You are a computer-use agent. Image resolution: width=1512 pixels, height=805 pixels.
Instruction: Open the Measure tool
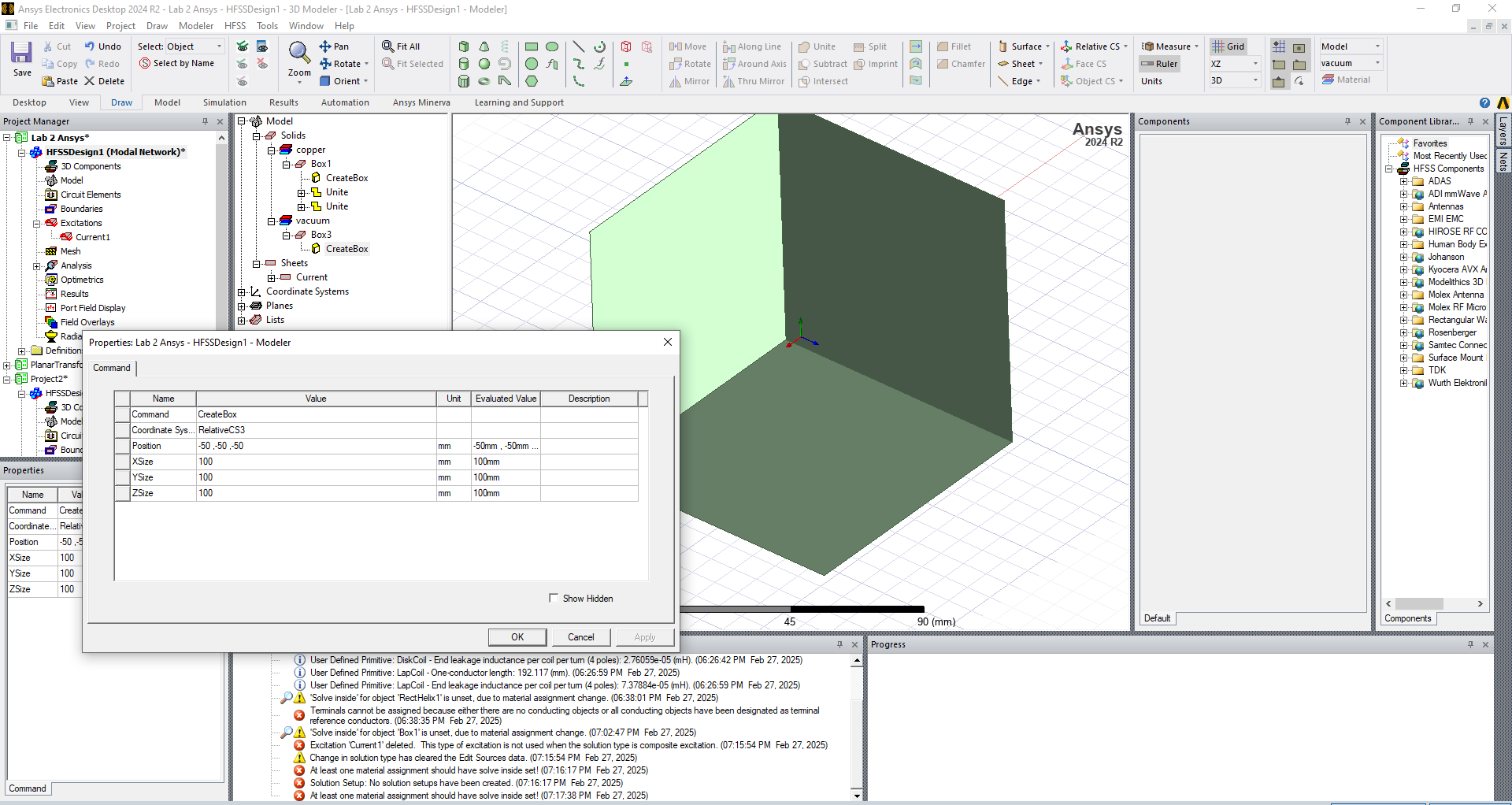[x=1165, y=46]
